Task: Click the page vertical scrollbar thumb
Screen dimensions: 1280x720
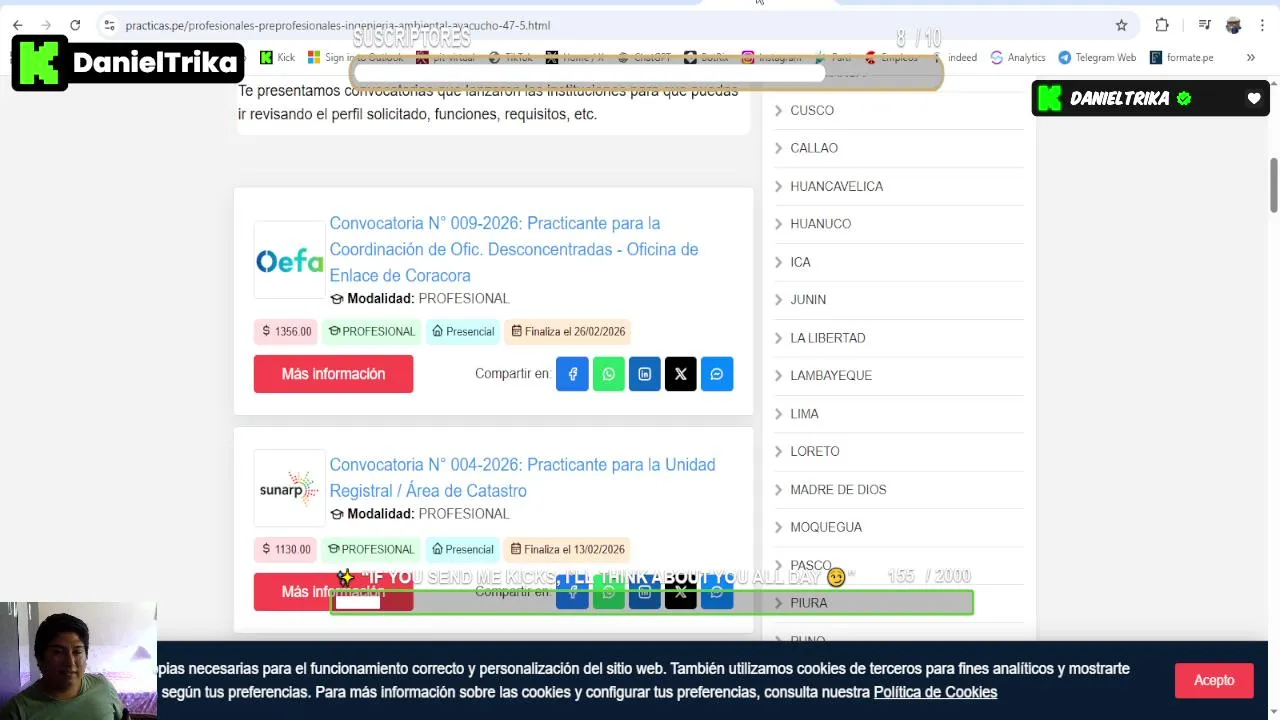Action: (1274, 185)
